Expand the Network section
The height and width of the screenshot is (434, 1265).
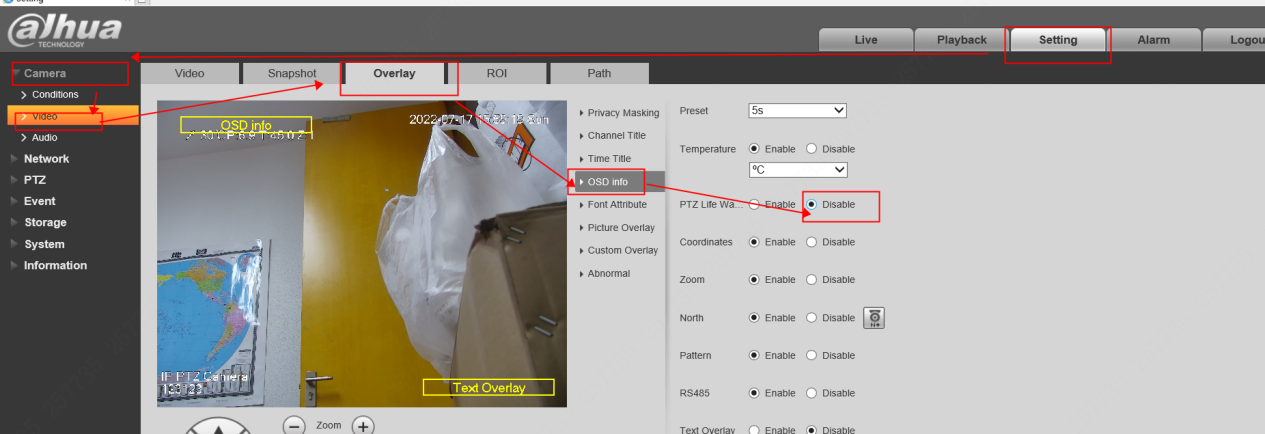(x=46, y=159)
